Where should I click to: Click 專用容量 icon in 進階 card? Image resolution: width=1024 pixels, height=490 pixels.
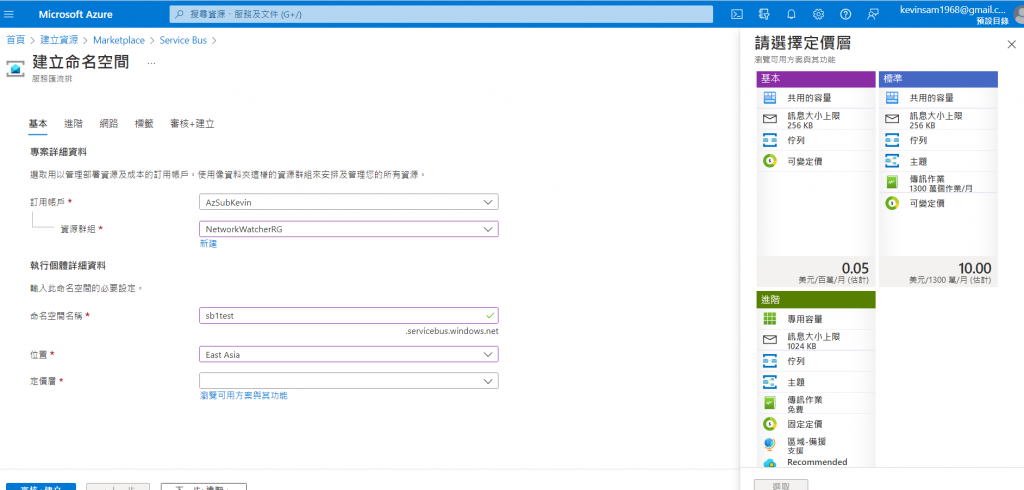770,319
